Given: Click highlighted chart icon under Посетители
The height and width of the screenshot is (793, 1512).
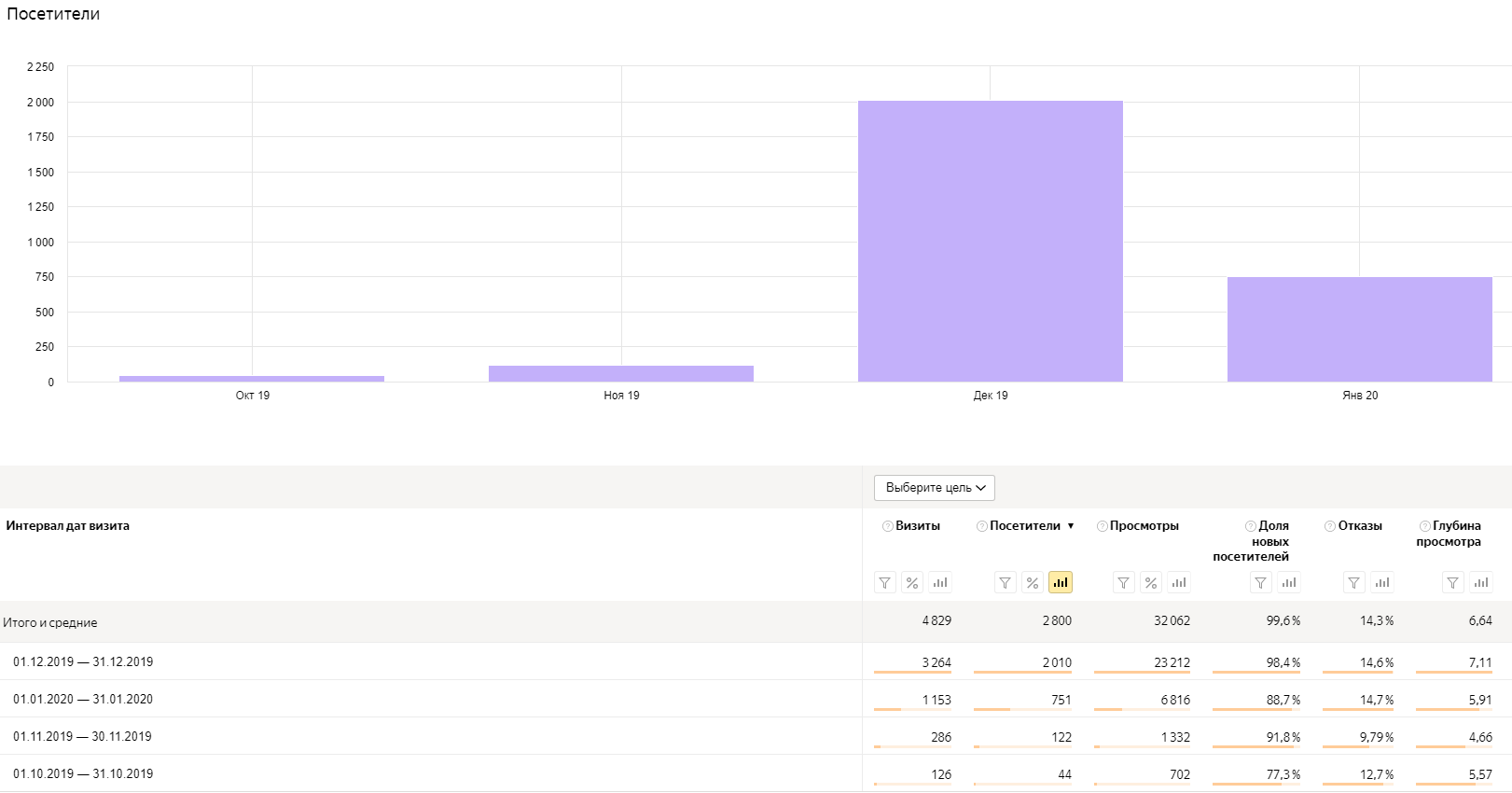Looking at the screenshot, I should [1061, 583].
